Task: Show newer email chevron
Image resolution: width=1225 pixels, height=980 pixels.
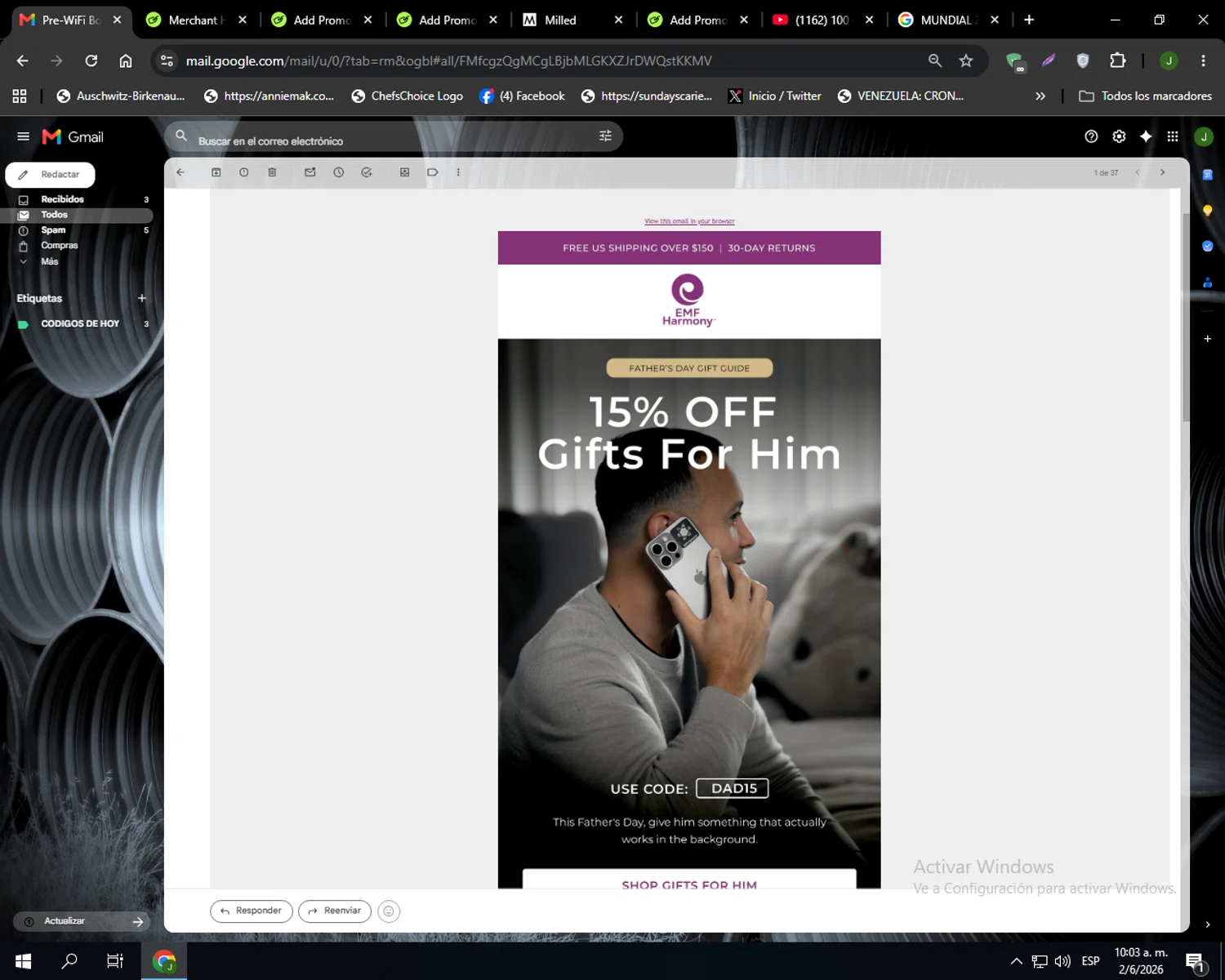Action: tap(1137, 172)
